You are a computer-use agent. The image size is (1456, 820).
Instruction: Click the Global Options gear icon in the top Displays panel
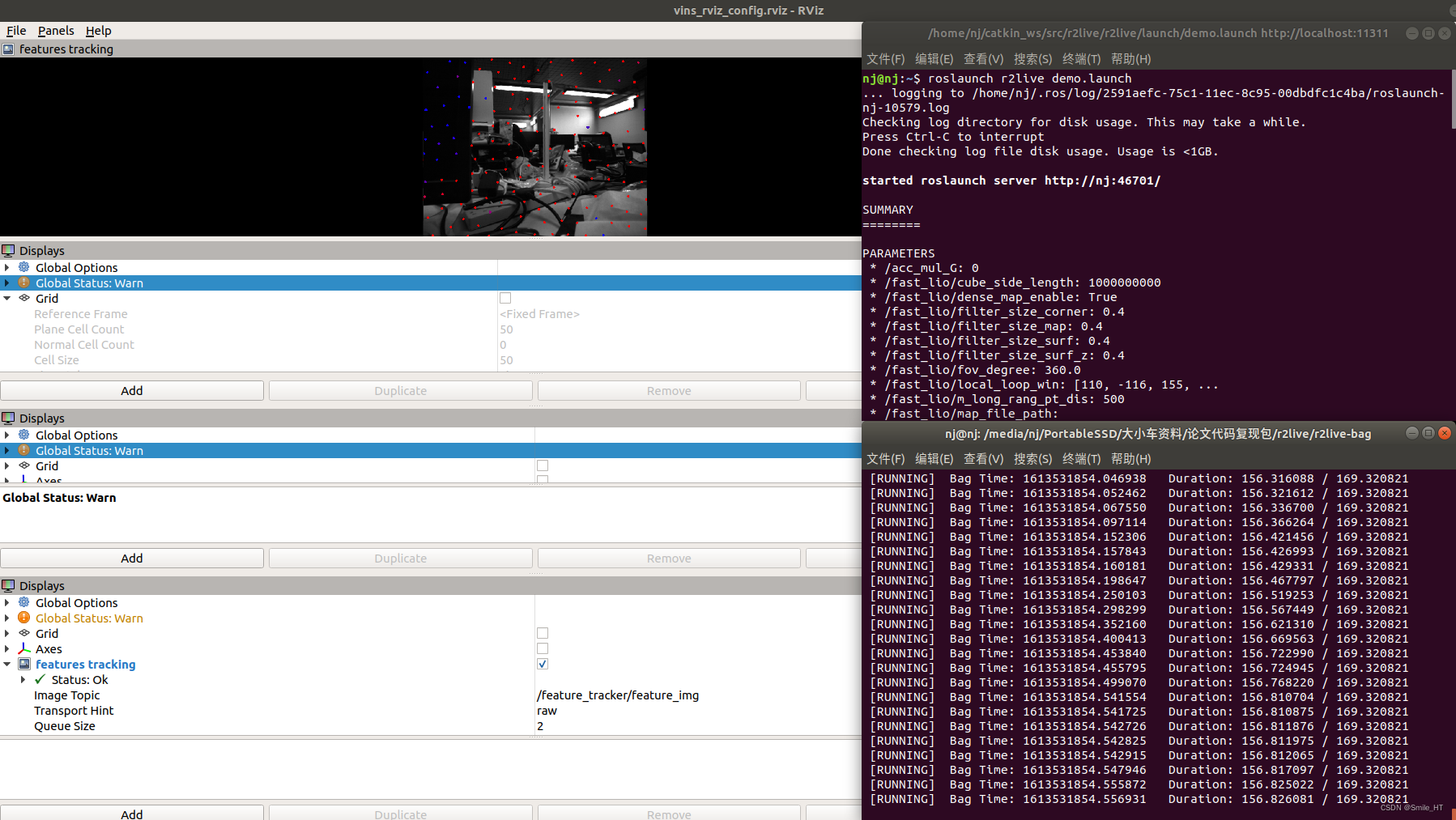[24, 267]
